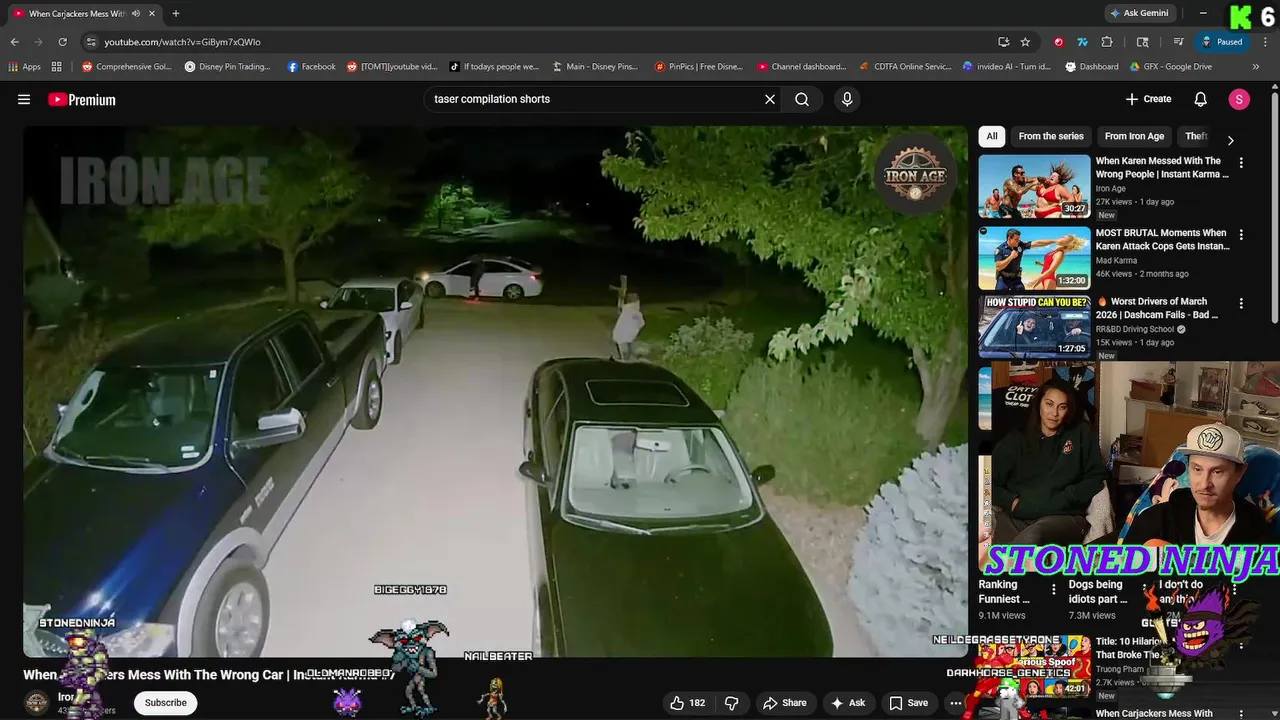Select the All filter chip
This screenshot has height=720, width=1280.
(992, 136)
